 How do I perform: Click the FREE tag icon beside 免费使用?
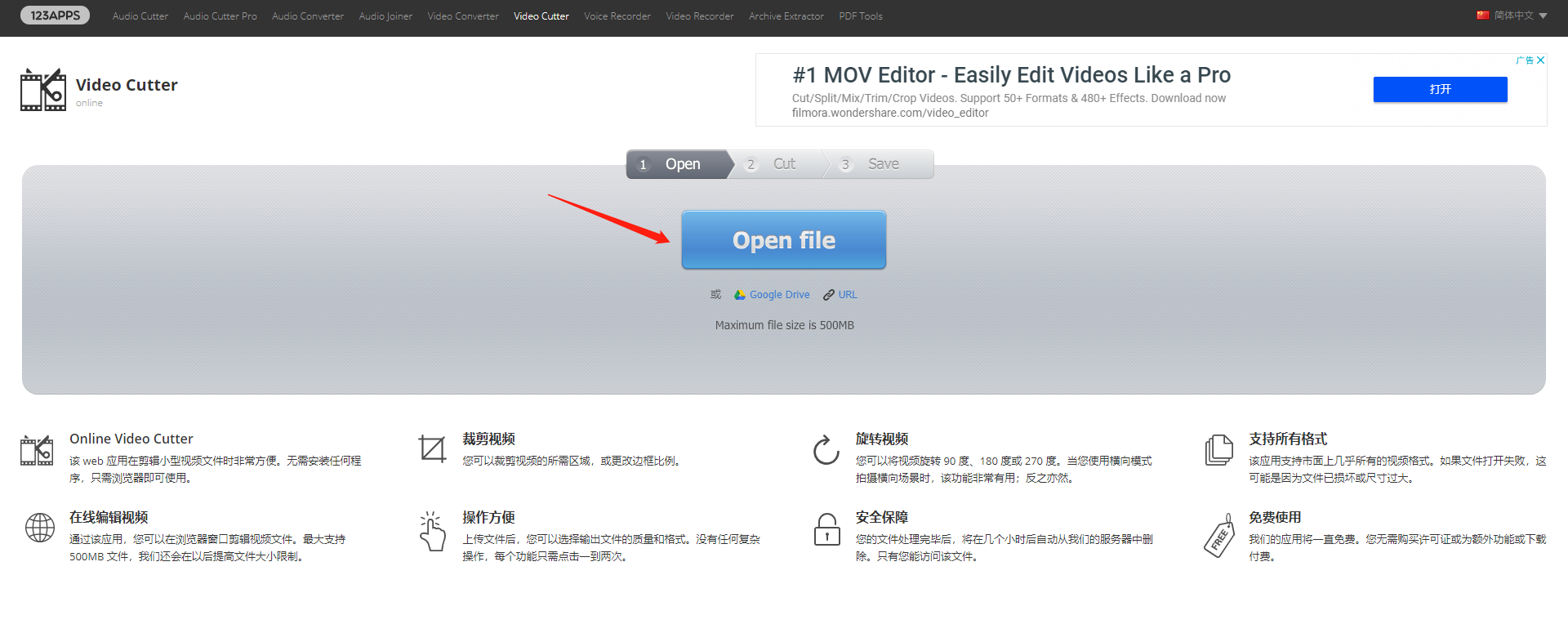[x=1219, y=535]
